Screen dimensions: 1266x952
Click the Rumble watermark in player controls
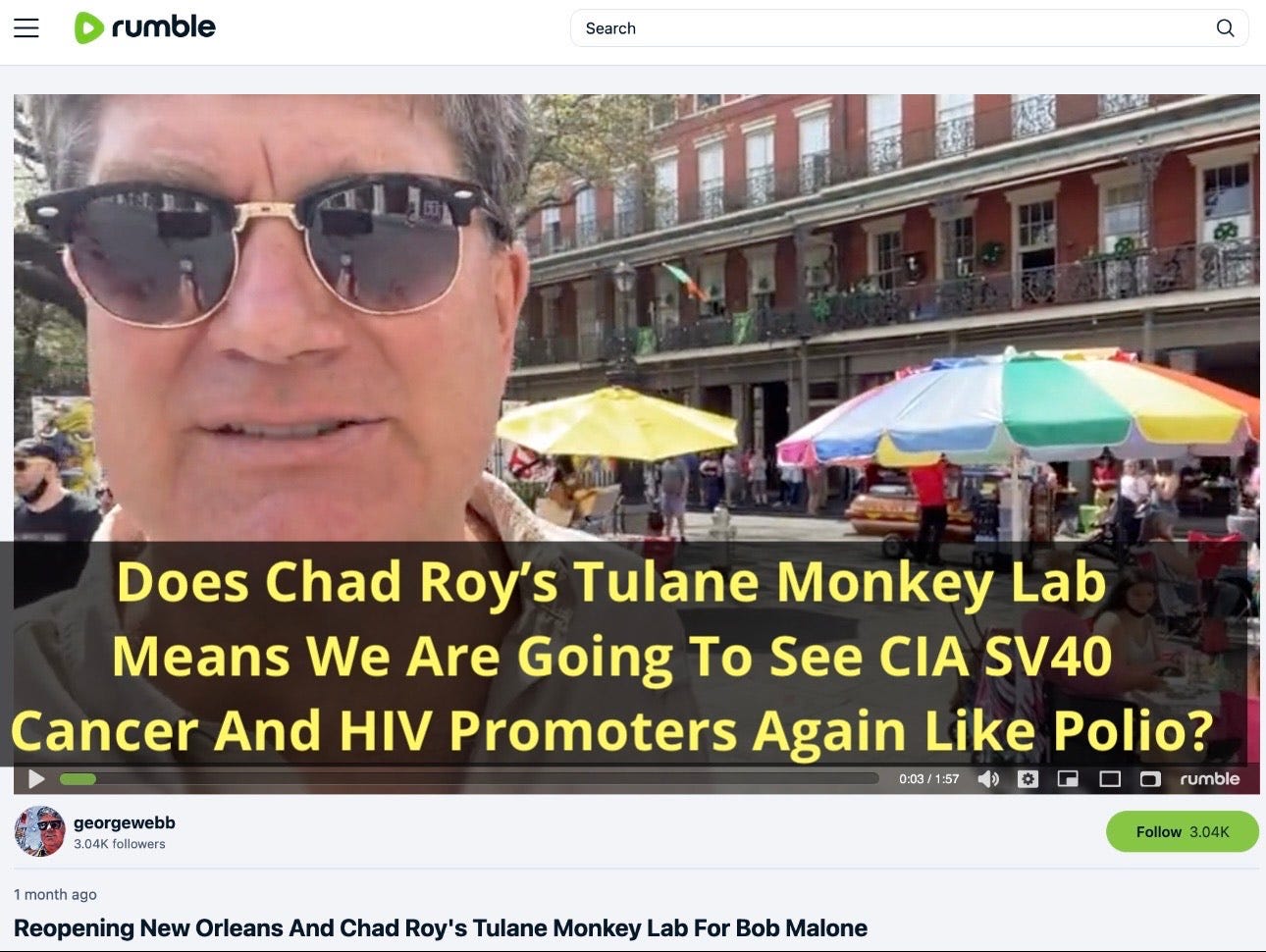[1210, 779]
